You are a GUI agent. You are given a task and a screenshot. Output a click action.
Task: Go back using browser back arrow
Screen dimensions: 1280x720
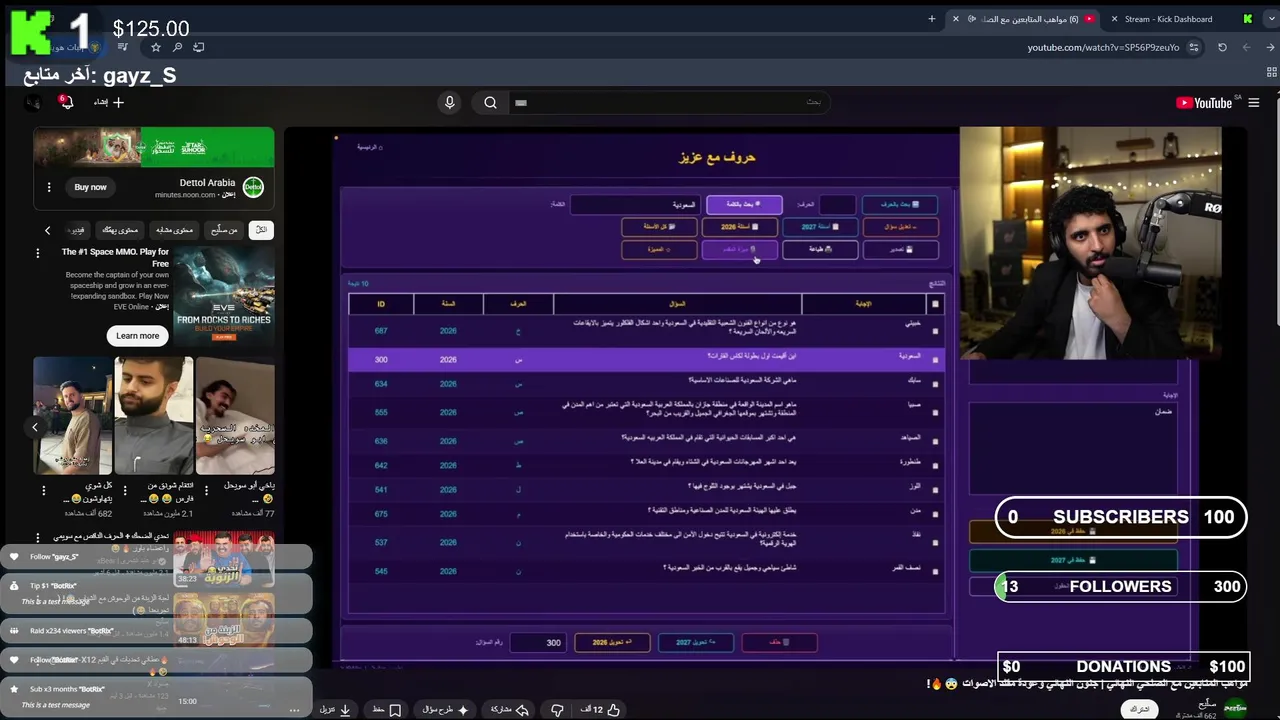click(1270, 47)
